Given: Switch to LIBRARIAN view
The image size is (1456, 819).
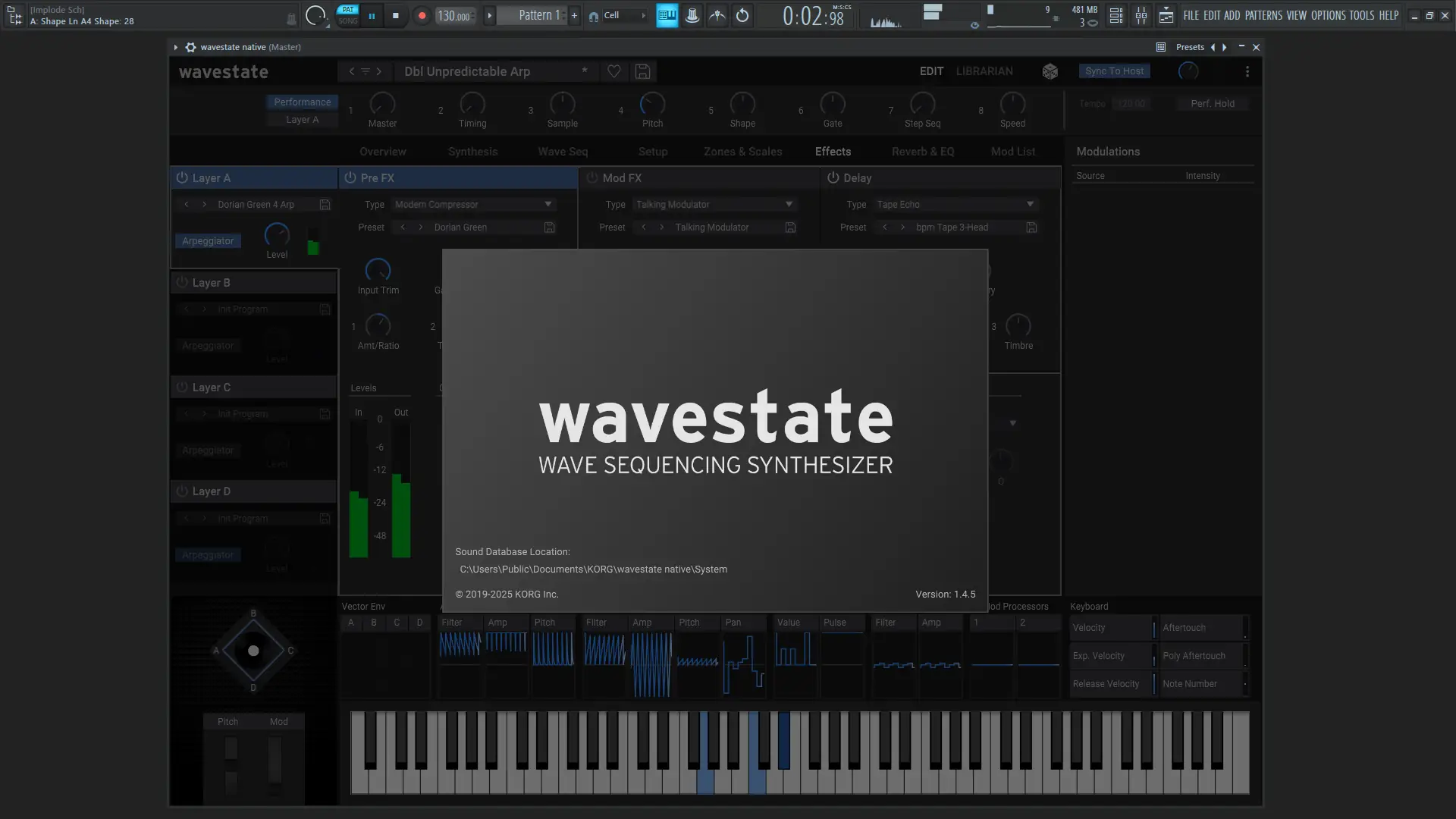Looking at the screenshot, I should tap(984, 71).
